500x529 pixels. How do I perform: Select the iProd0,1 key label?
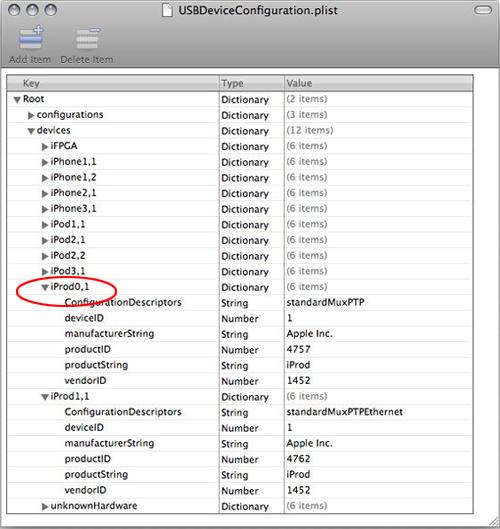pyautogui.click(x=70, y=287)
